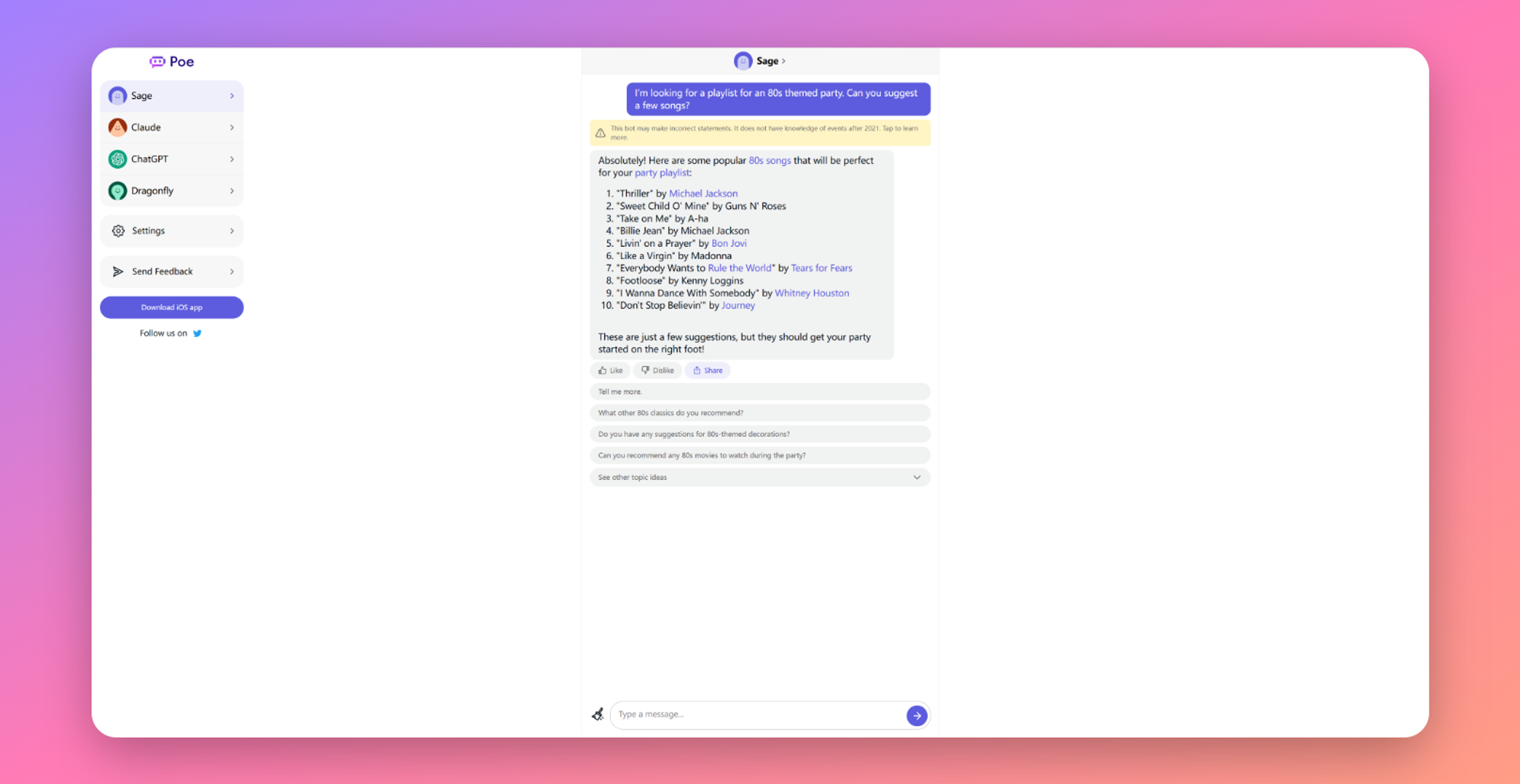
Task: Open Sage header chevron for bot details
Action: click(784, 61)
